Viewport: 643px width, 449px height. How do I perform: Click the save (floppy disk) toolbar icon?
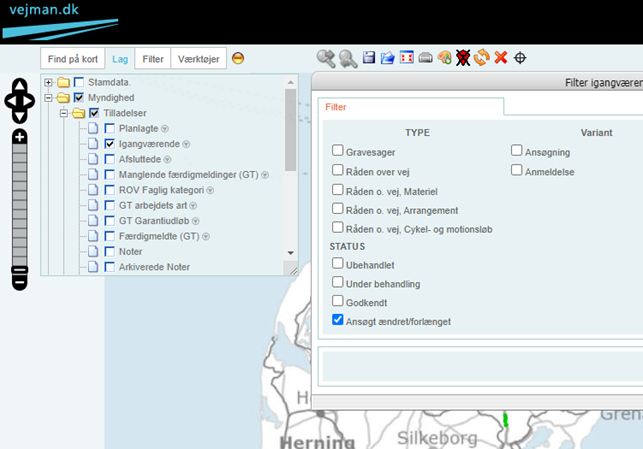[x=369, y=58]
